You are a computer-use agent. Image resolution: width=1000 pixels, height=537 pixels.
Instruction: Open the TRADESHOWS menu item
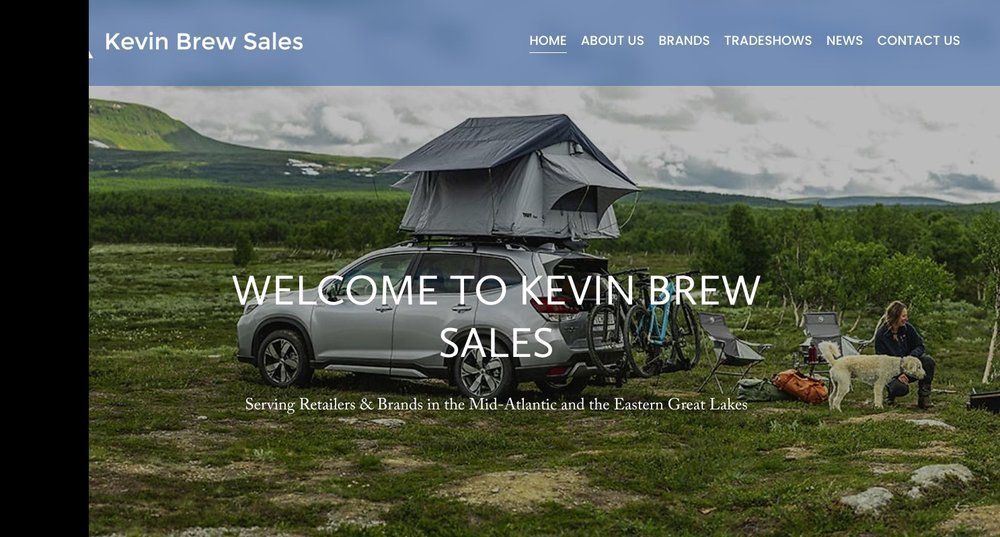click(768, 40)
